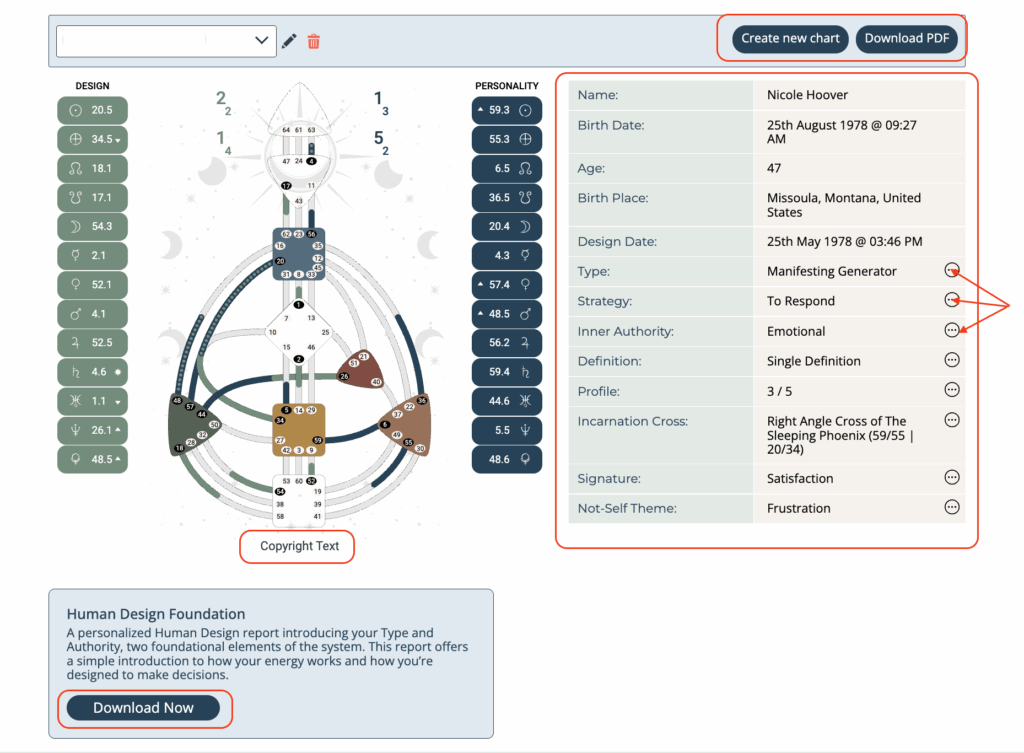Click the pencil edit icon

click(289, 41)
